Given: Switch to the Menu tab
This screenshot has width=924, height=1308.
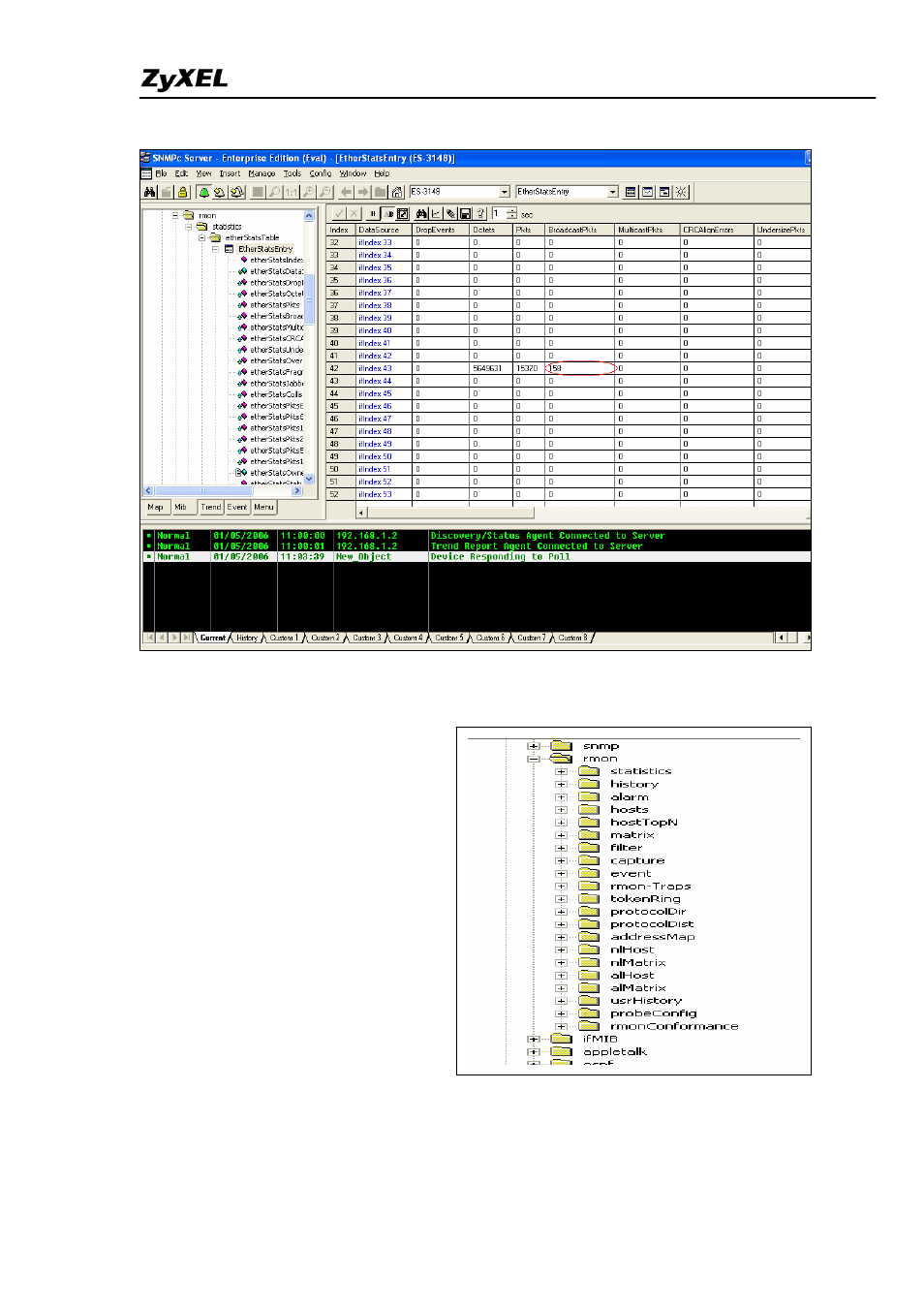Looking at the screenshot, I should click(x=263, y=507).
